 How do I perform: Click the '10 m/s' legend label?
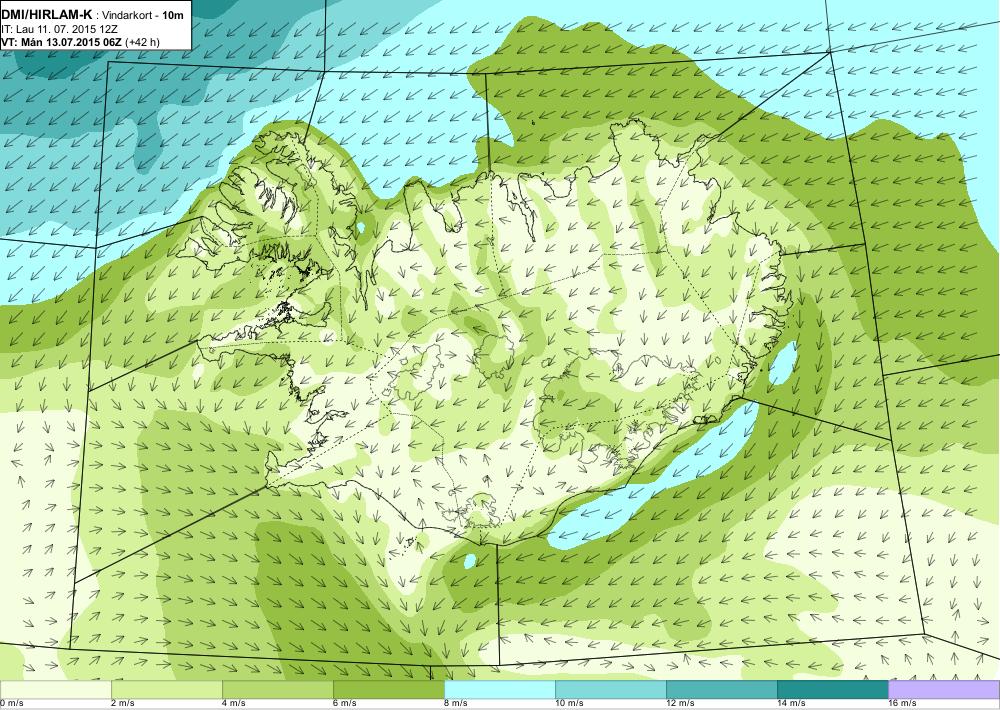pos(570,703)
